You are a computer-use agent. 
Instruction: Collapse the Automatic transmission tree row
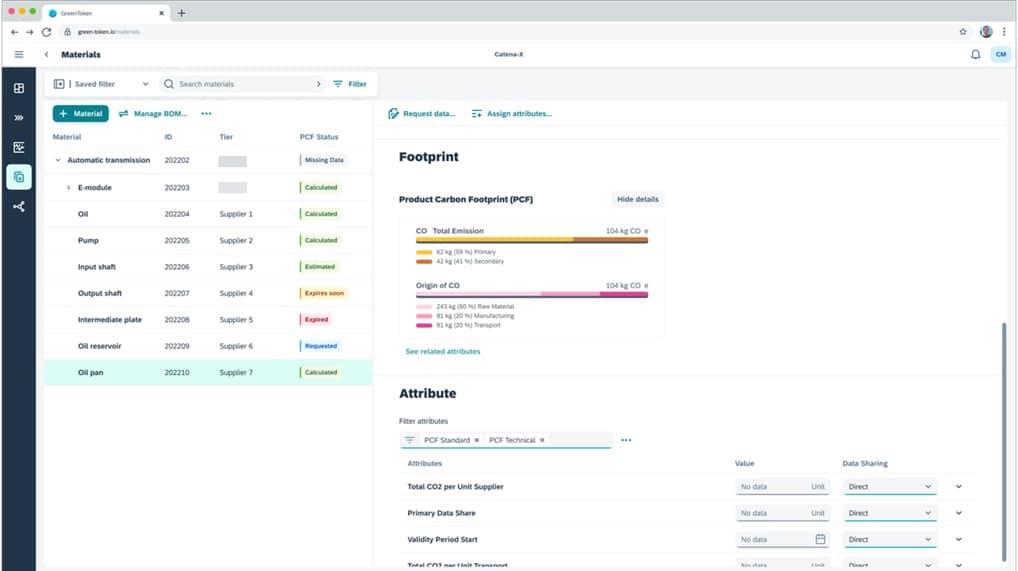coord(58,160)
